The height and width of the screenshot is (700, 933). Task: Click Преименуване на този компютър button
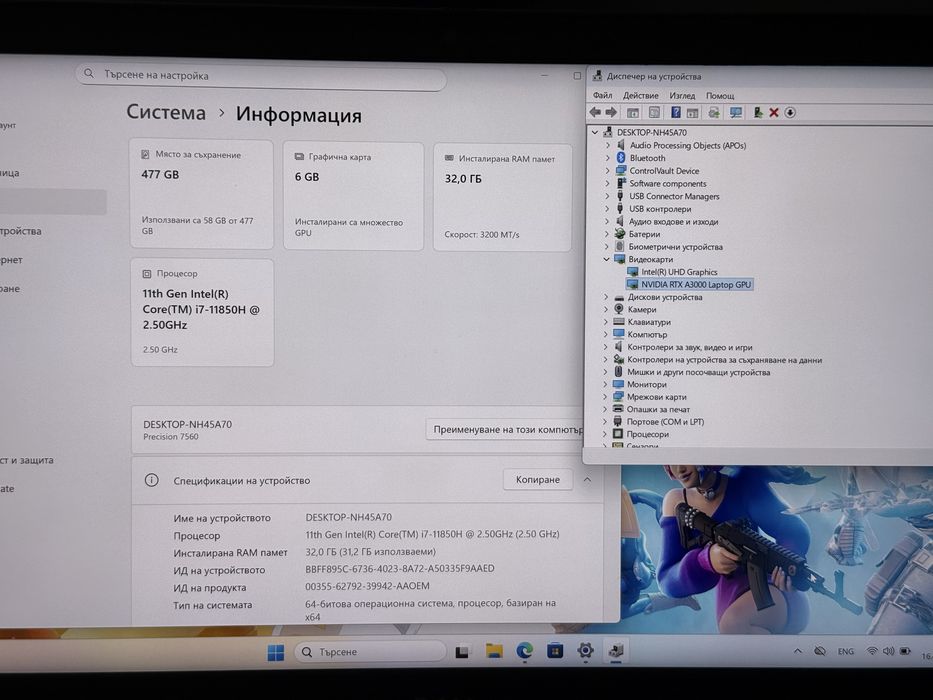coord(507,429)
